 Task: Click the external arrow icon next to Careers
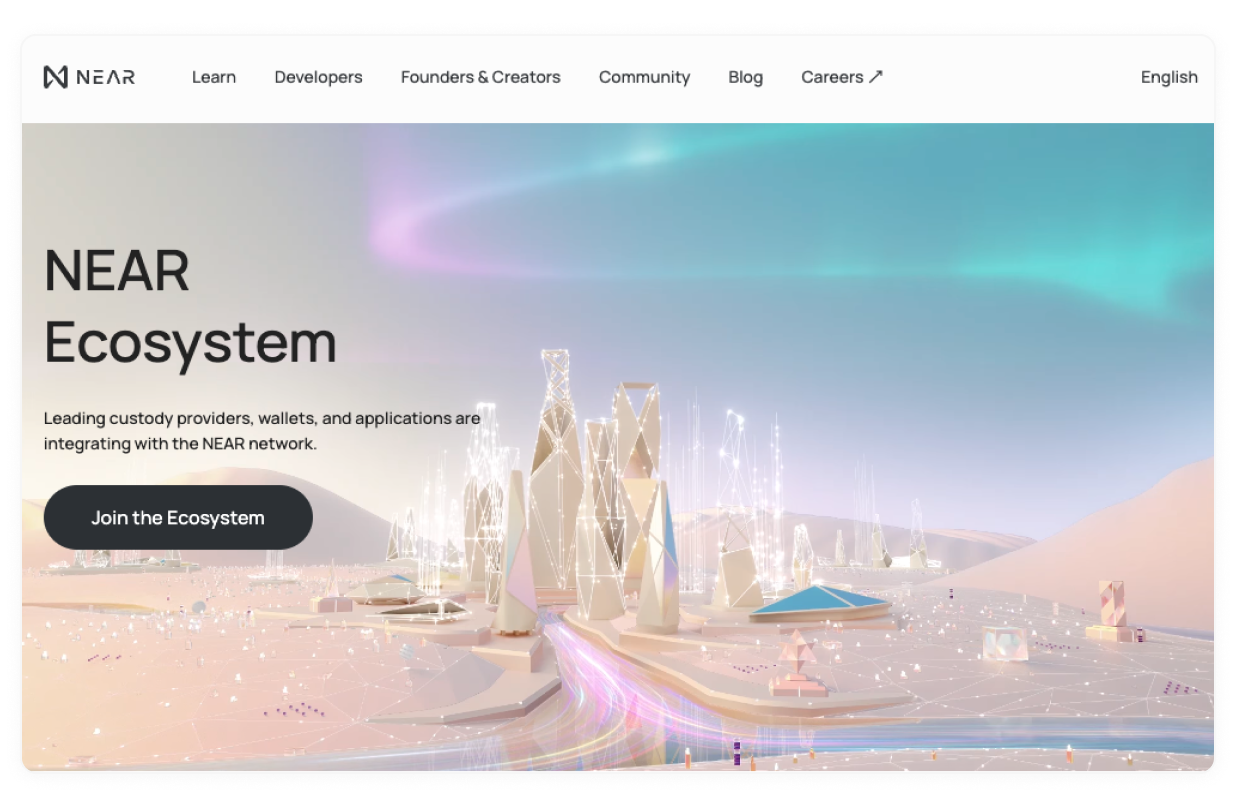pyautogui.click(x=876, y=76)
